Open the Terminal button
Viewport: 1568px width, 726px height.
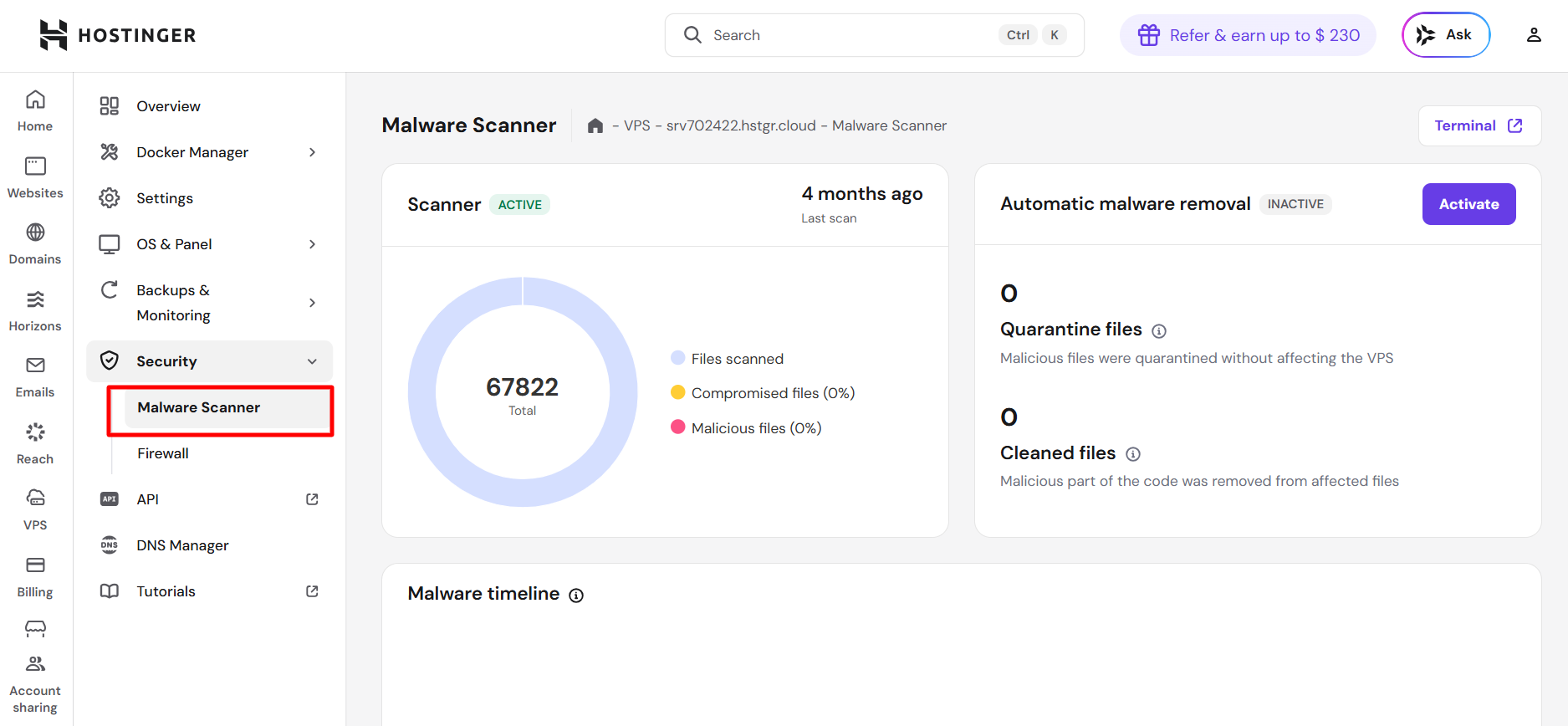pos(1479,125)
